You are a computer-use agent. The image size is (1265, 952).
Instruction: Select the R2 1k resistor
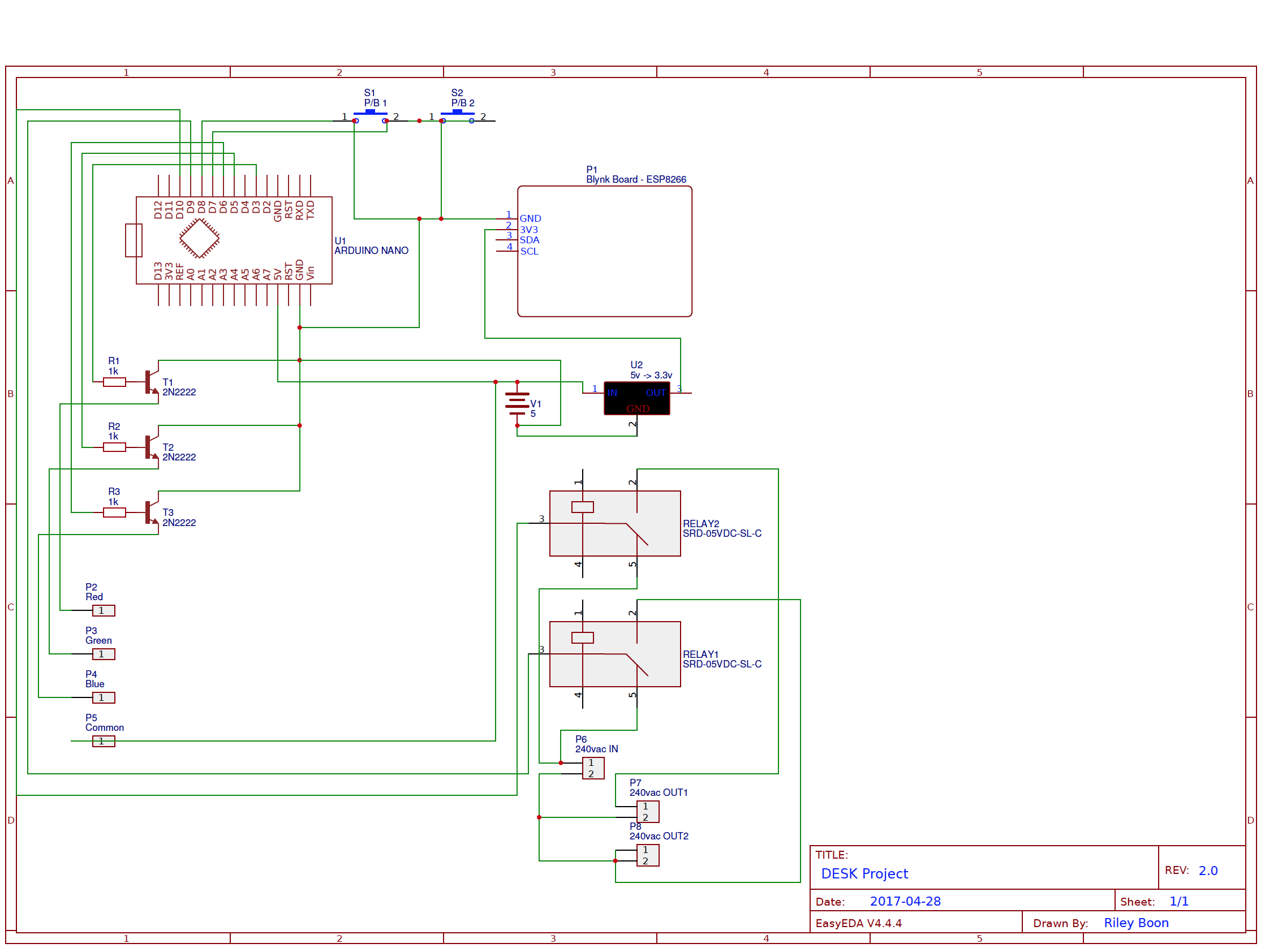114,447
